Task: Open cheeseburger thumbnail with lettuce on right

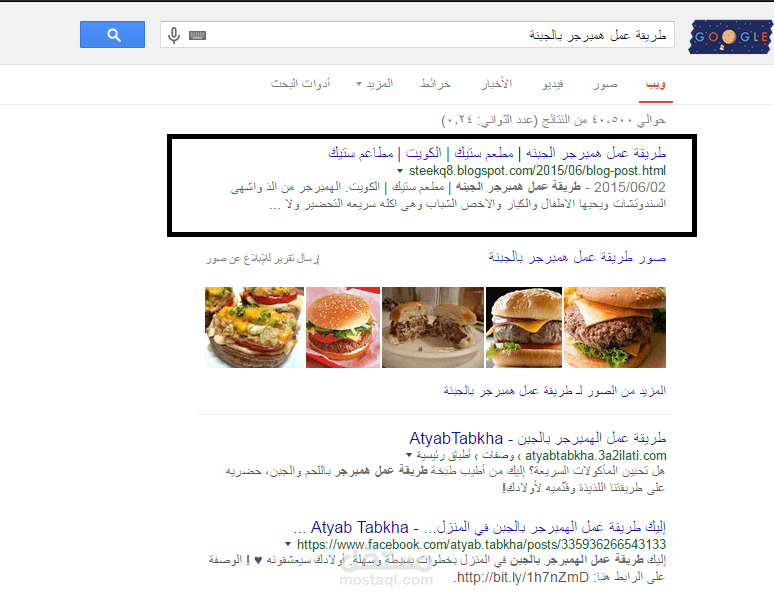Action: coord(615,328)
